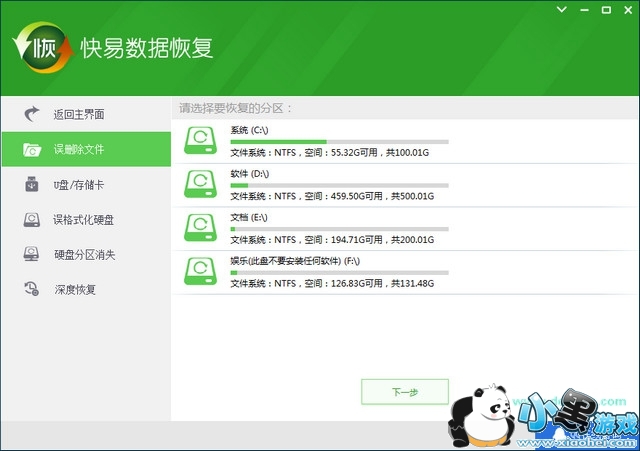
Task: Click the C: drive usage bar
Action: coord(340,142)
